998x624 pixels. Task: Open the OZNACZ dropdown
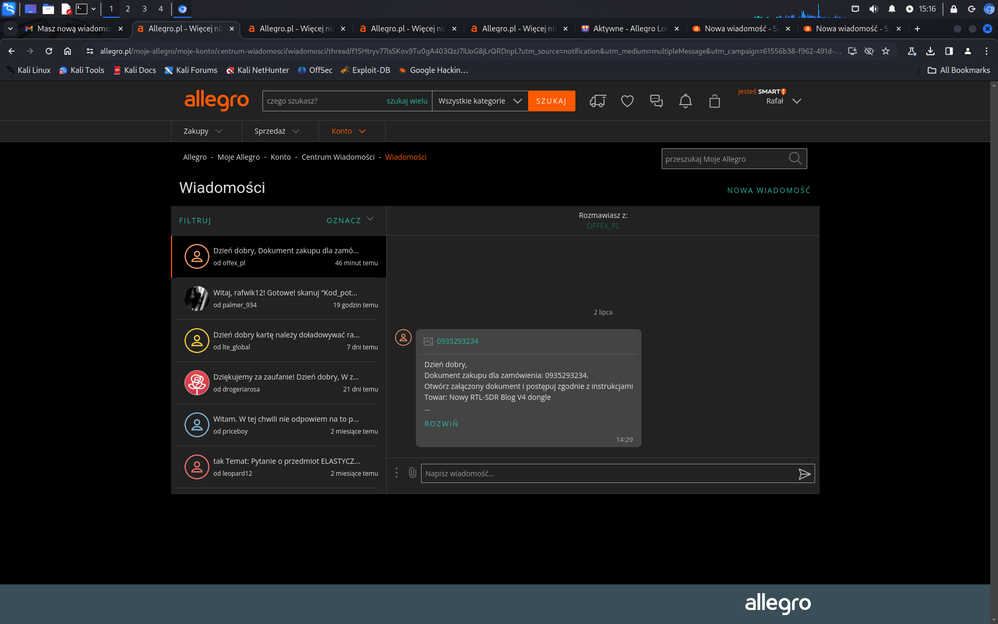pos(350,220)
